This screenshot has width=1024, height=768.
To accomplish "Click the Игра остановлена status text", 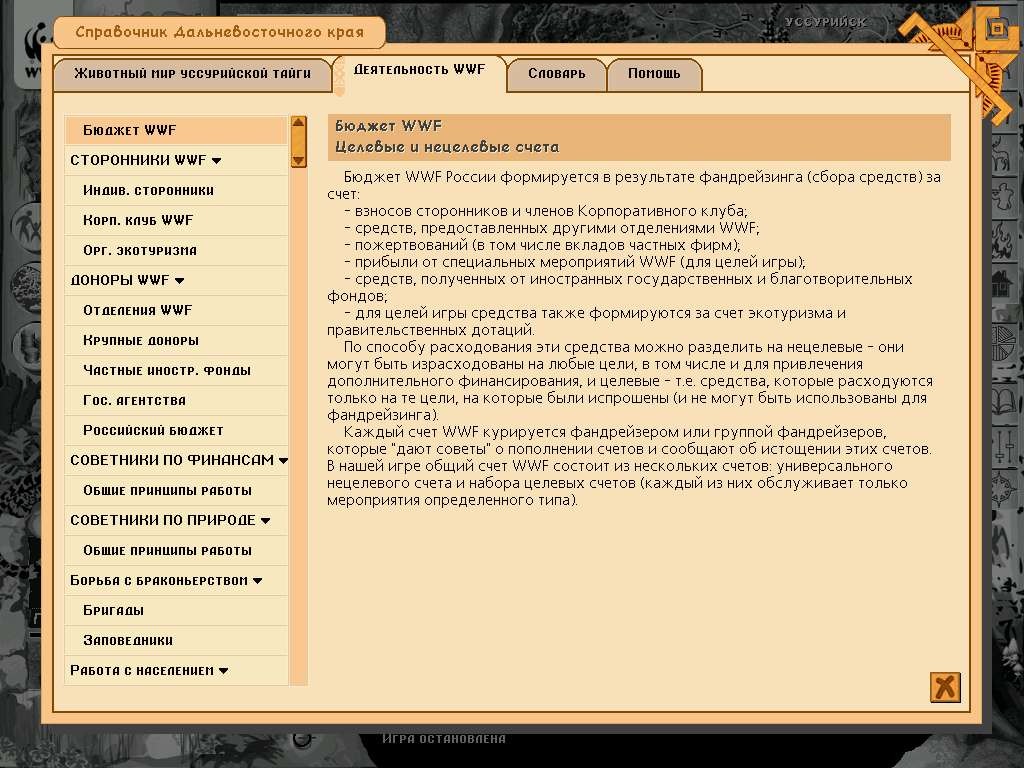I will click(x=444, y=739).
